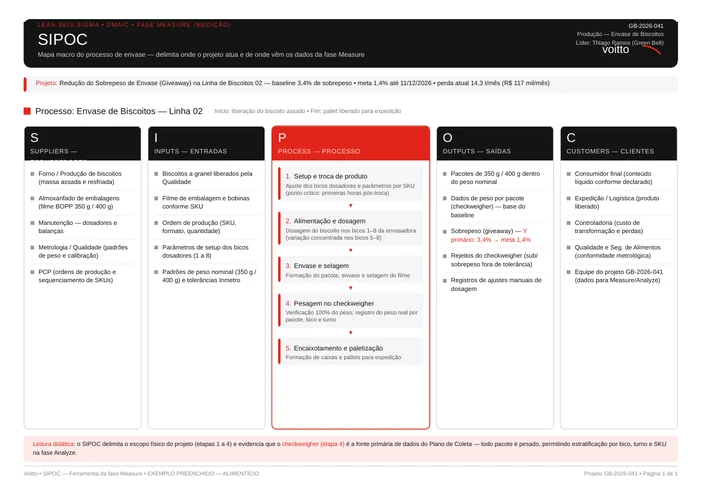Select 'Parâmetros de setup dos bicos dosadores'
The height and width of the screenshot is (488, 702).
[205, 252]
